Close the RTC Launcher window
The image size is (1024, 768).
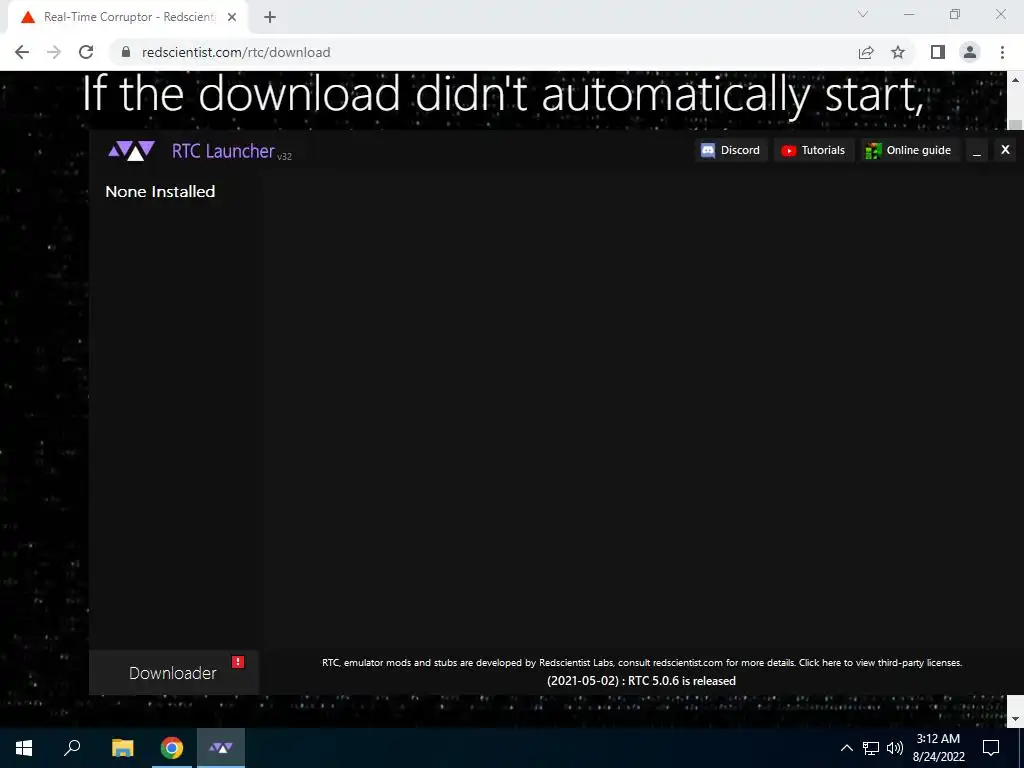[1006, 150]
